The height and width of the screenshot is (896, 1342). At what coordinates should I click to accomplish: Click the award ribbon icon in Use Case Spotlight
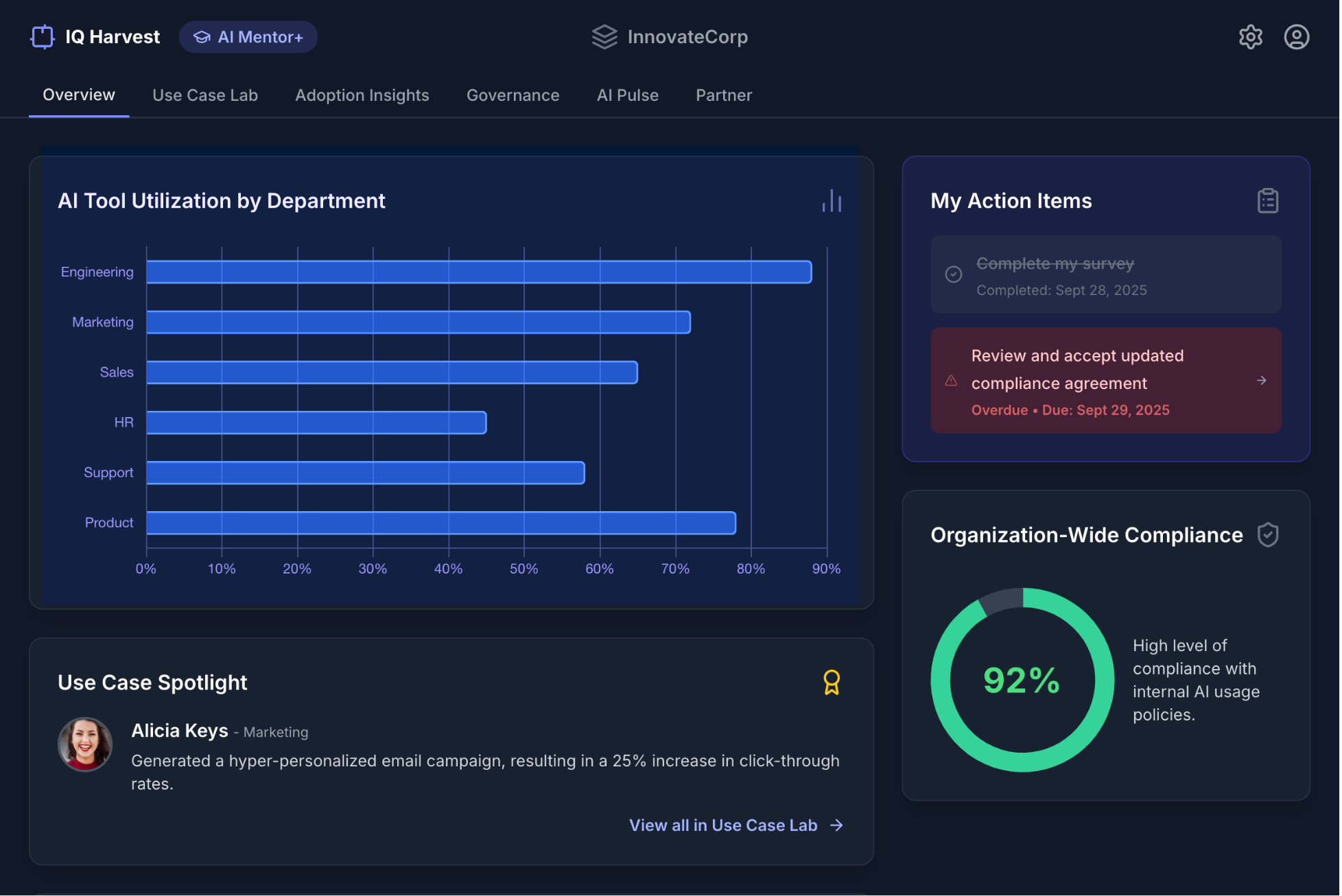coord(832,683)
